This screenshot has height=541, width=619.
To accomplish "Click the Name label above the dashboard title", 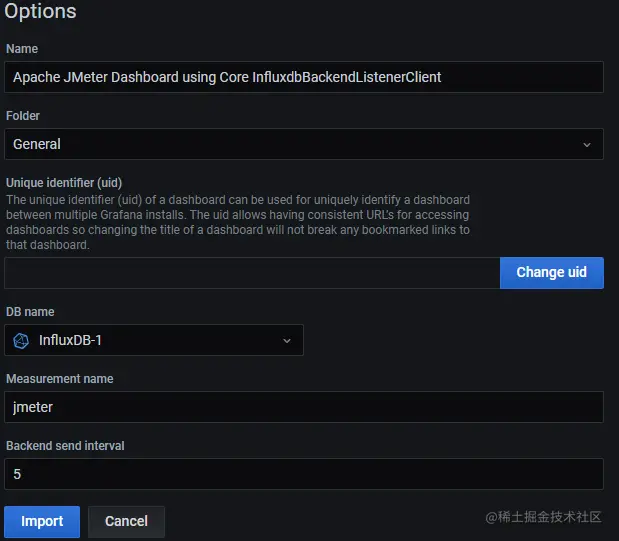I will pos(22,49).
